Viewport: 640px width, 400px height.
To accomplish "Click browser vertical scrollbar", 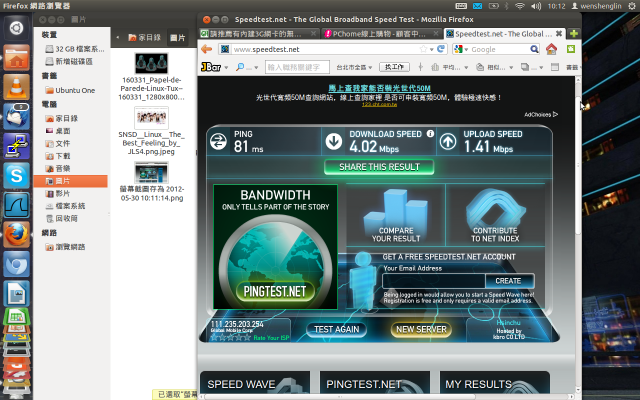I will (578, 165).
